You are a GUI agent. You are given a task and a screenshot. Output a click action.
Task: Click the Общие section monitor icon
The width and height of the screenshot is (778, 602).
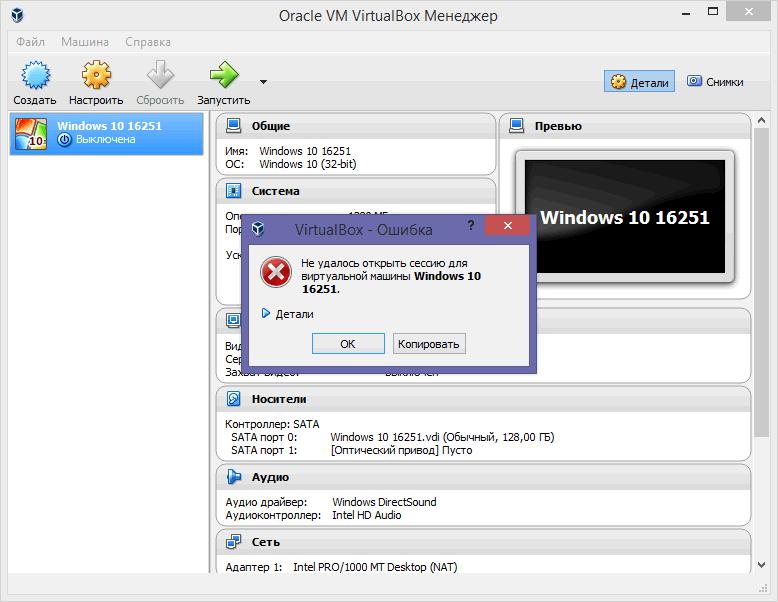[x=233, y=126]
